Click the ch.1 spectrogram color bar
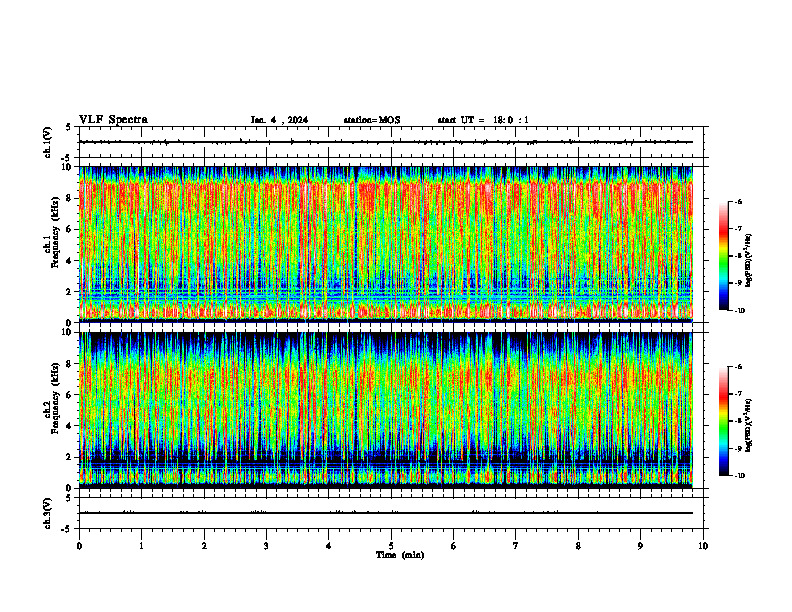Viewport: 792px width, 612px height. (x=723, y=256)
